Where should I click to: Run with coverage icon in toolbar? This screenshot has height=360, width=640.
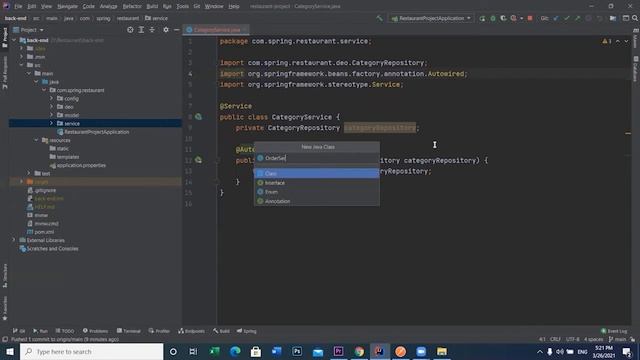tap(503, 18)
